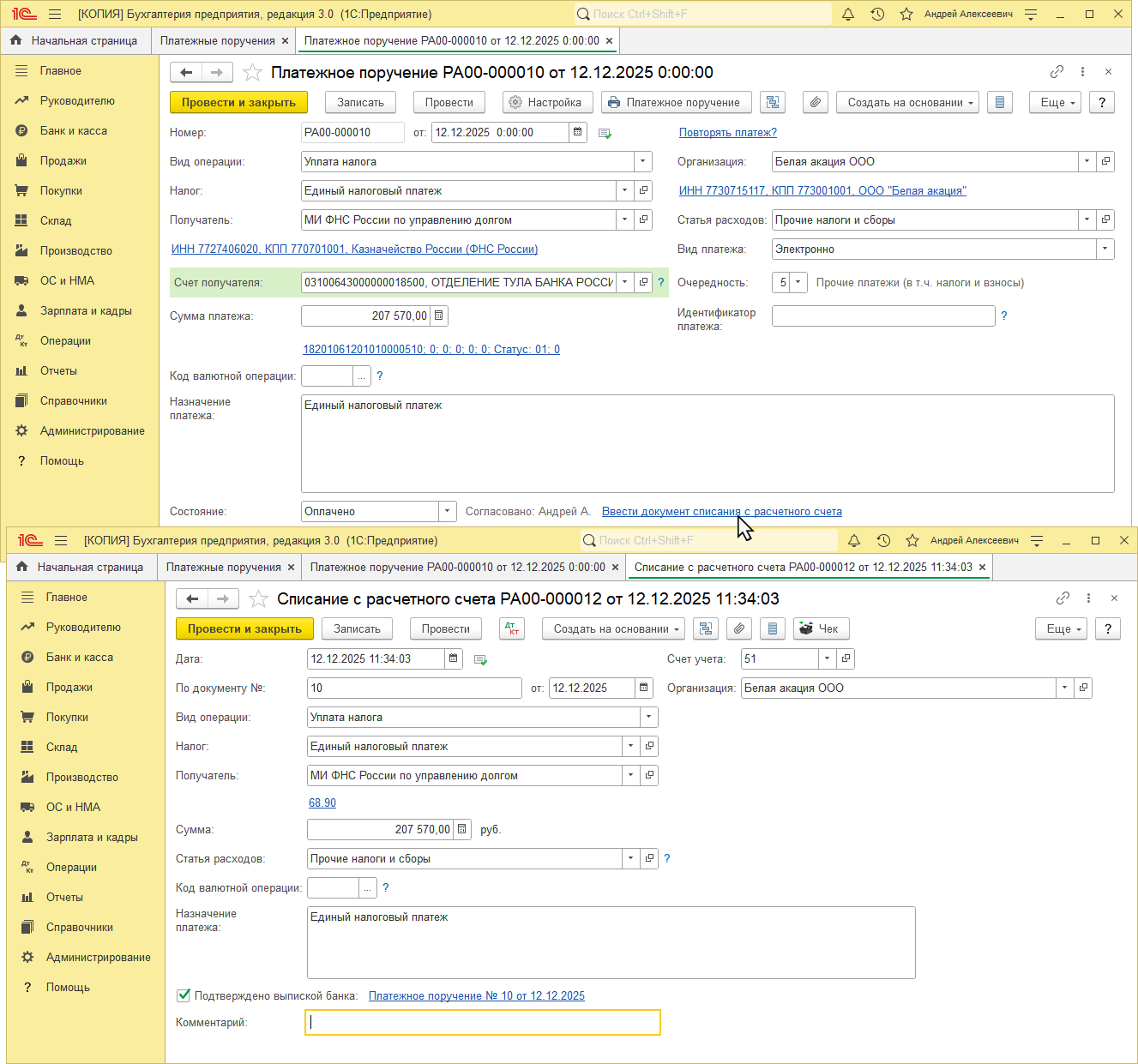Copy link to the write-off document
Viewport: 1138px width, 1064px height.
[x=1063, y=598]
